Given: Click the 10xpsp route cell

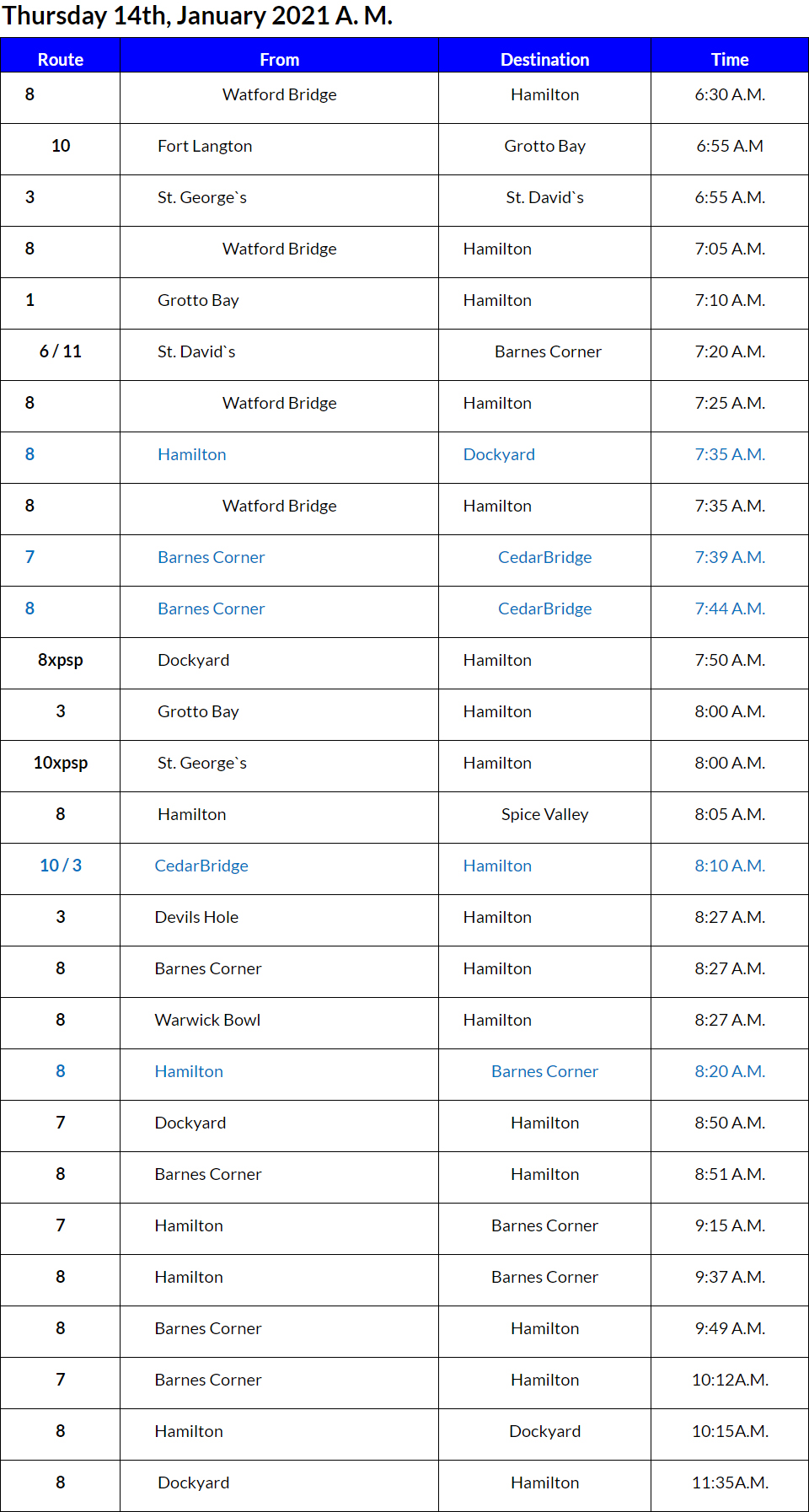Looking at the screenshot, I should (61, 763).
